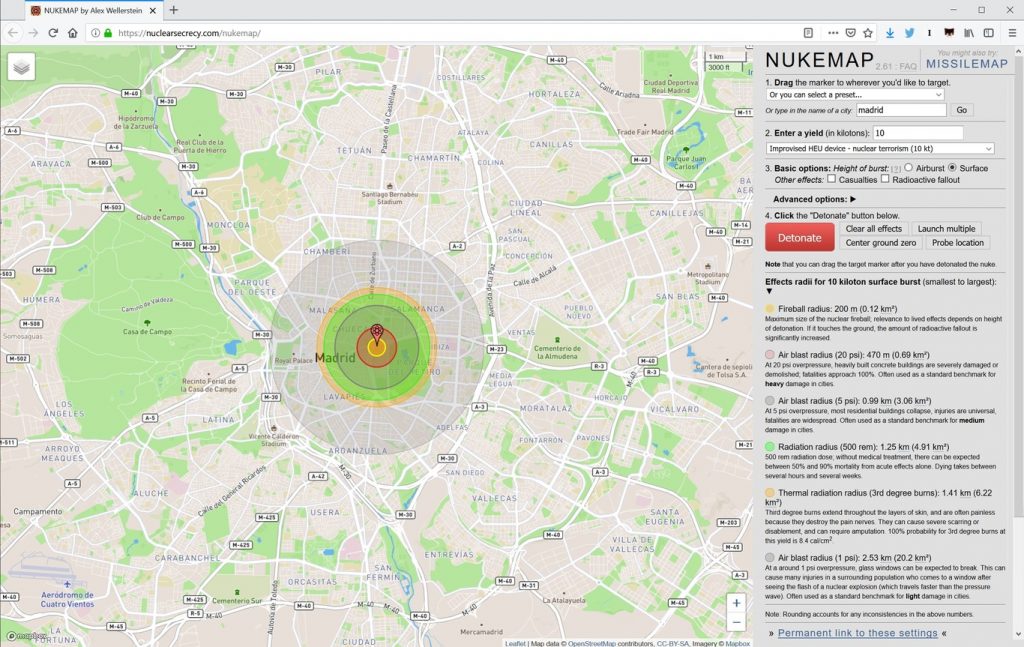
Task: Click the Radiation radius green swatch
Action: [x=770, y=447]
